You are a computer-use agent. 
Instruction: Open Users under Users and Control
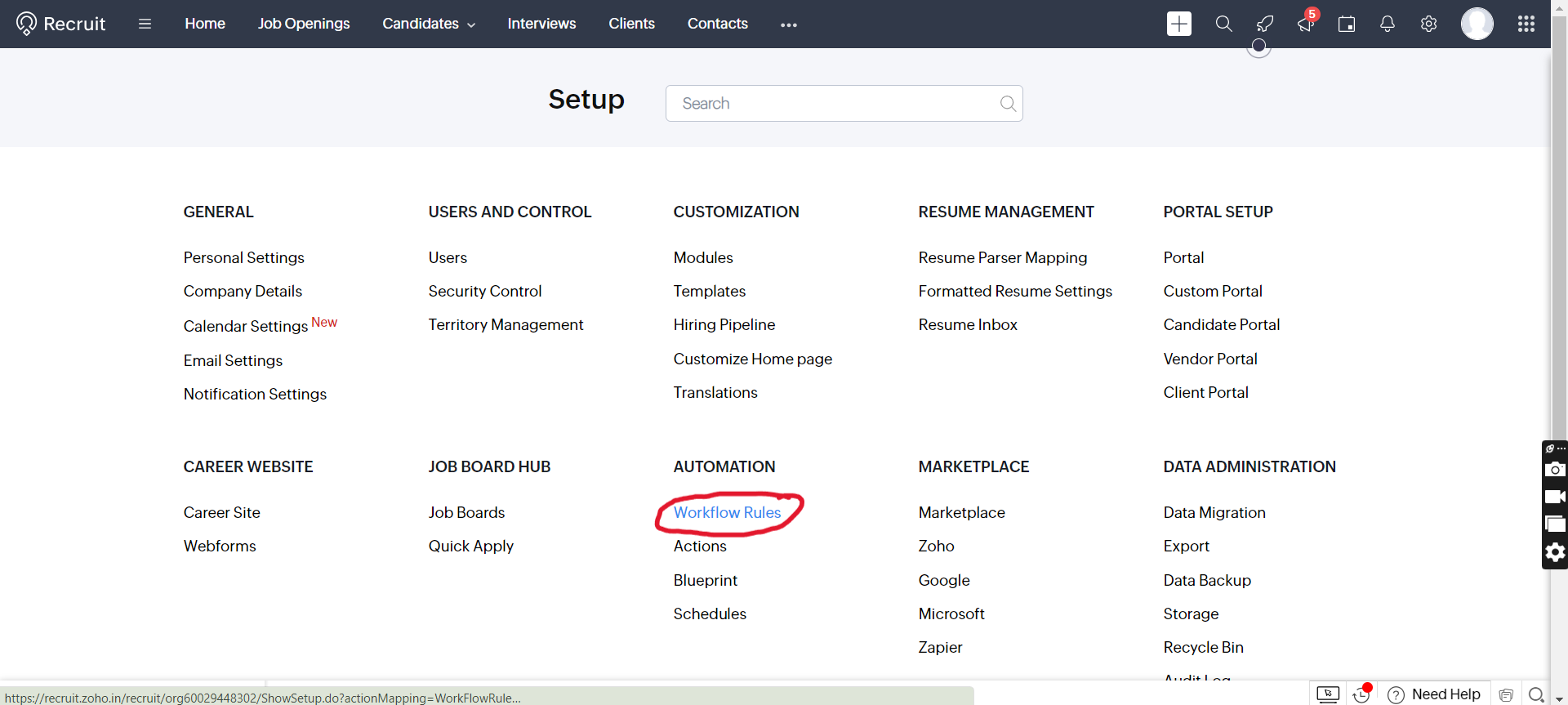click(448, 257)
